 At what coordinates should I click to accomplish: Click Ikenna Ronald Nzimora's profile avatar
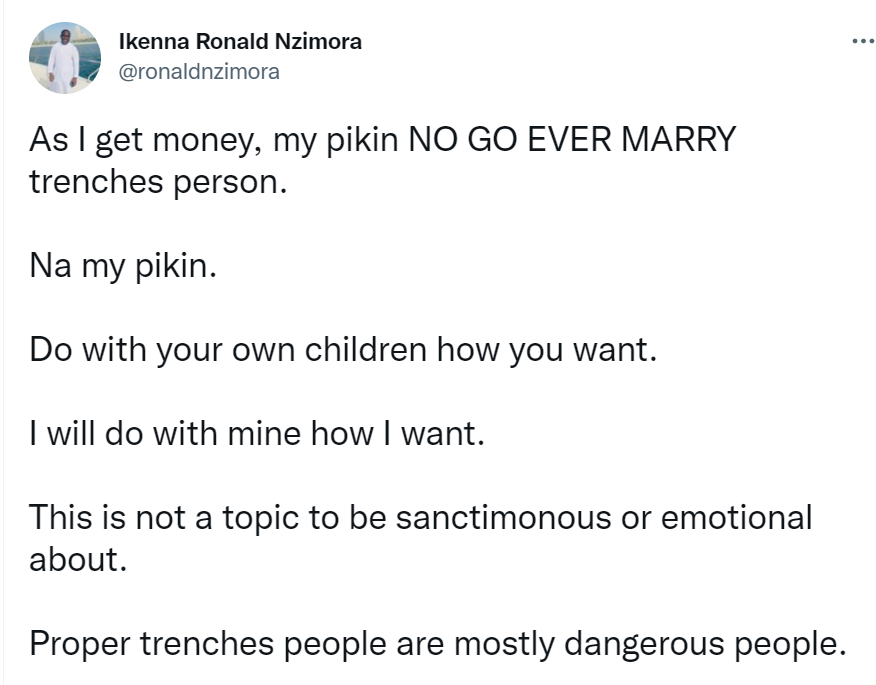[x=65, y=58]
